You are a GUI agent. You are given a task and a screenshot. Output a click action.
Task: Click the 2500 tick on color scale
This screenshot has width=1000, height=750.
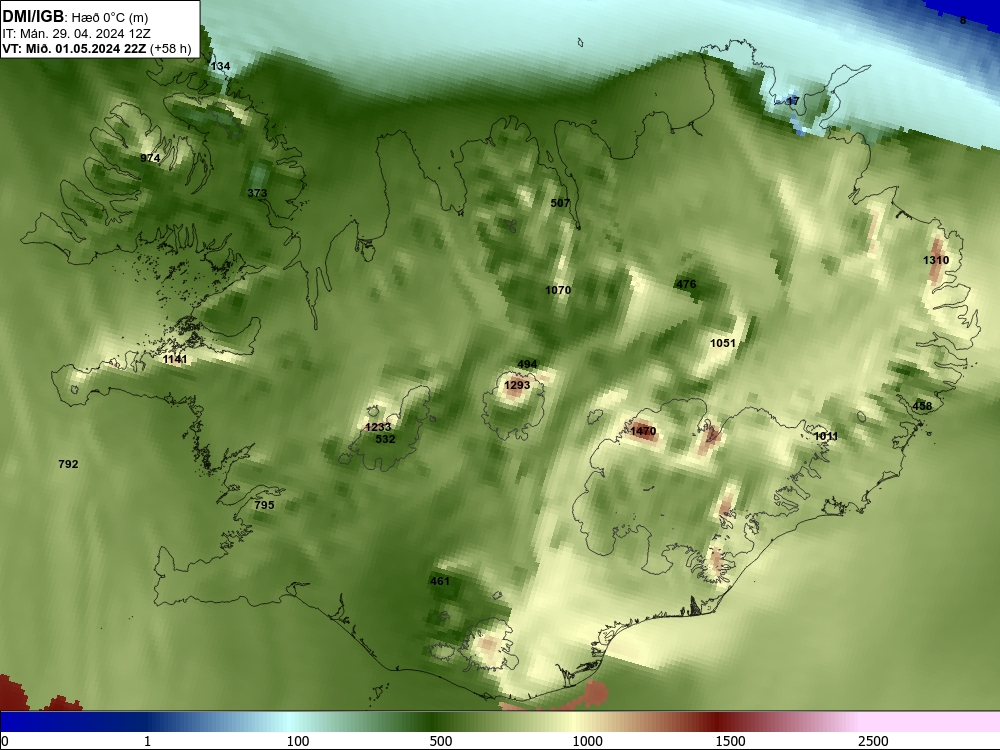[x=873, y=741]
